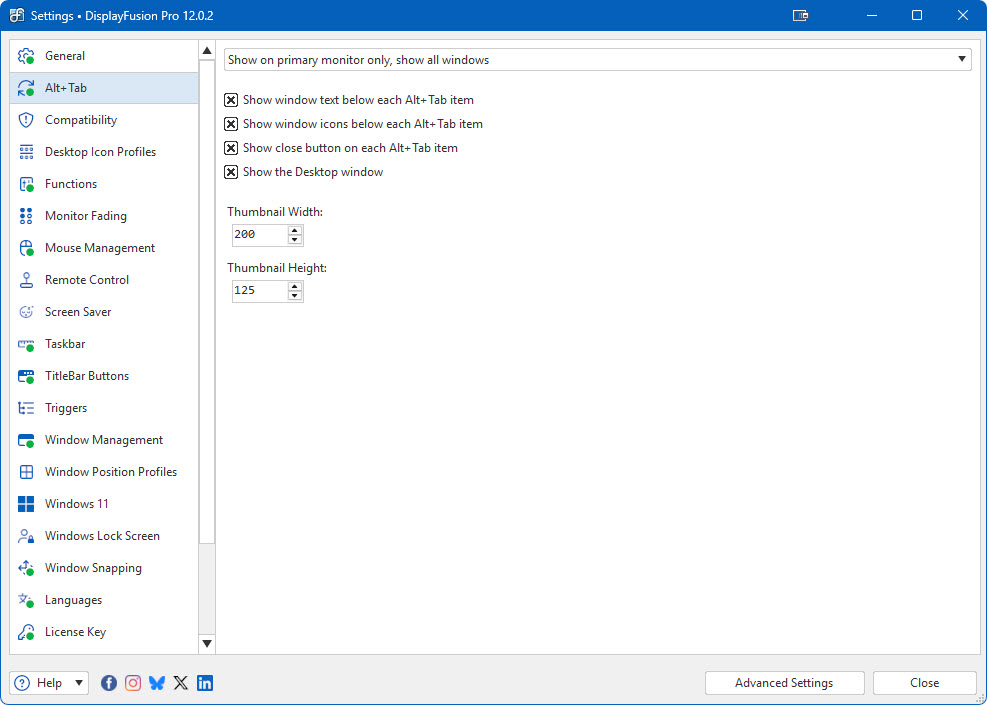The image size is (987, 705).
Task: Open the Instagram link icon
Action: point(133,683)
